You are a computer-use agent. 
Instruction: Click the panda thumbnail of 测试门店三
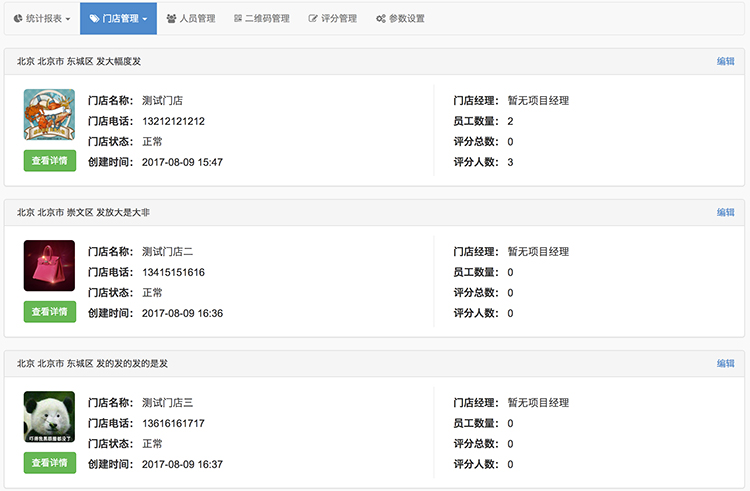(x=49, y=416)
